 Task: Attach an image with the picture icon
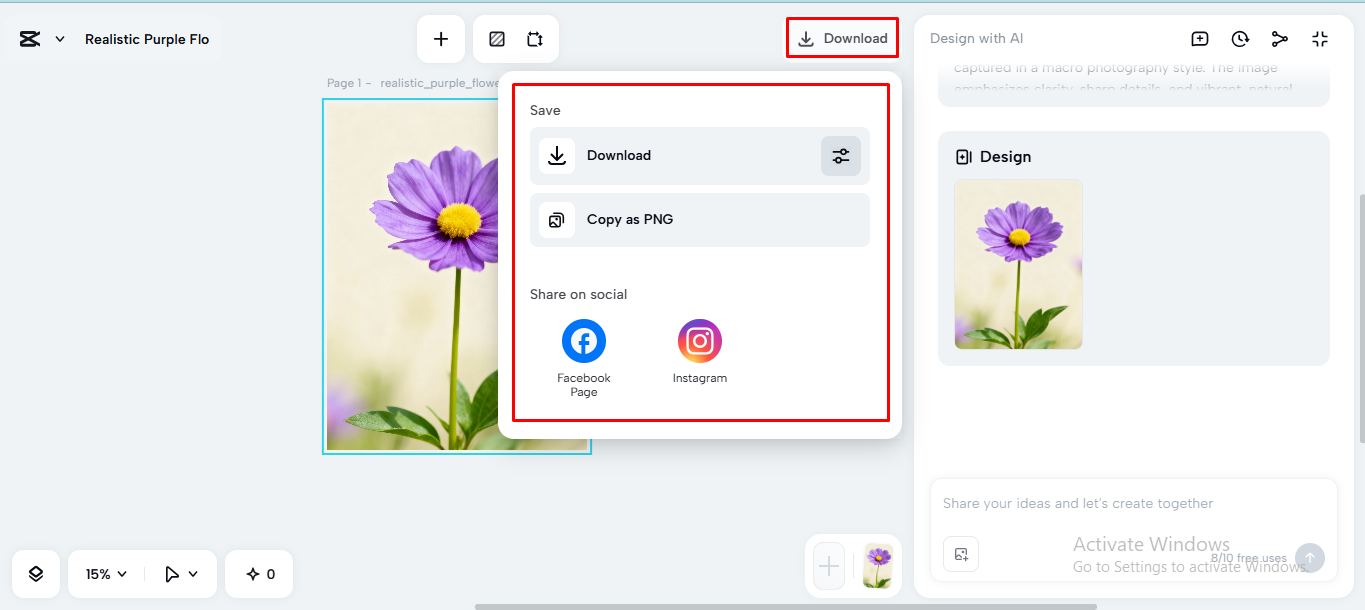[x=961, y=554]
